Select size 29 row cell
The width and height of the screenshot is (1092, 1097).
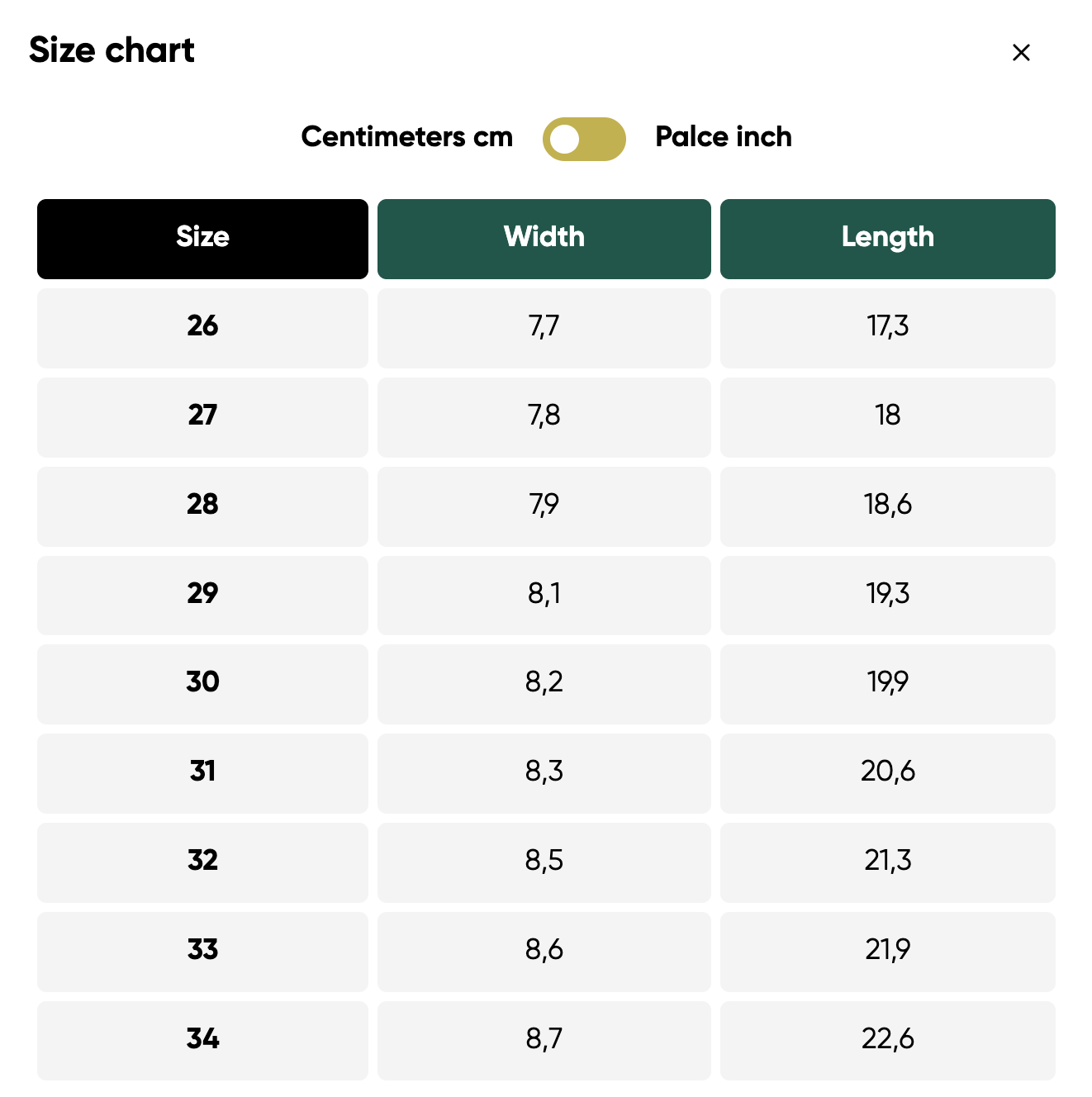pos(202,596)
